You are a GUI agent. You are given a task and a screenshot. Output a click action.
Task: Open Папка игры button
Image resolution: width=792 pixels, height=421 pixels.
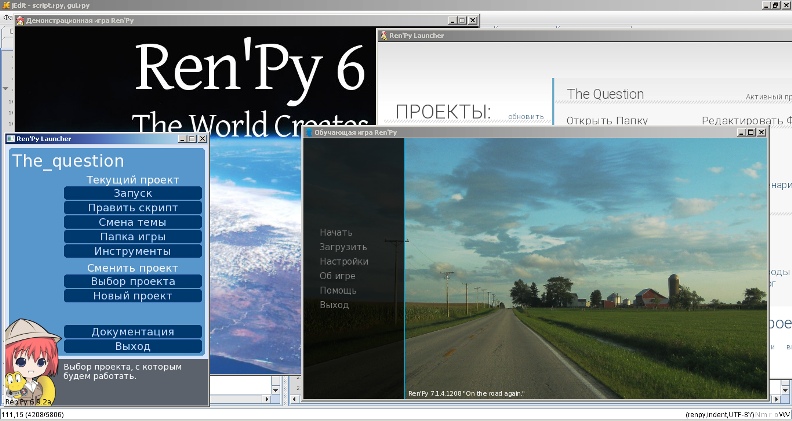click(133, 237)
